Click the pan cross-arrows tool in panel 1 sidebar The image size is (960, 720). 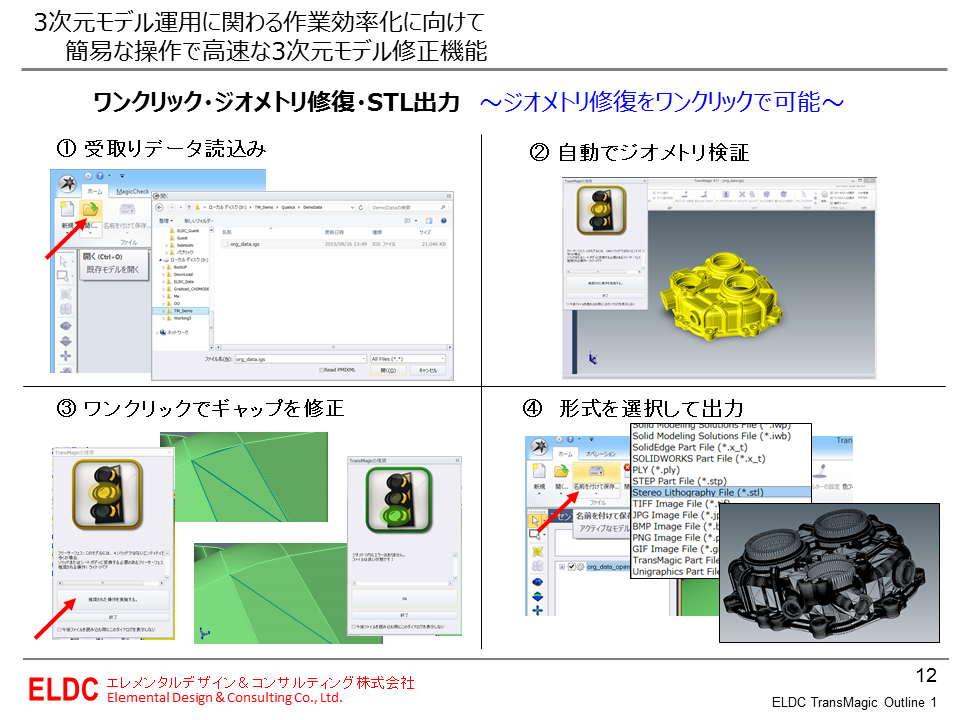click(x=66, y=356)
